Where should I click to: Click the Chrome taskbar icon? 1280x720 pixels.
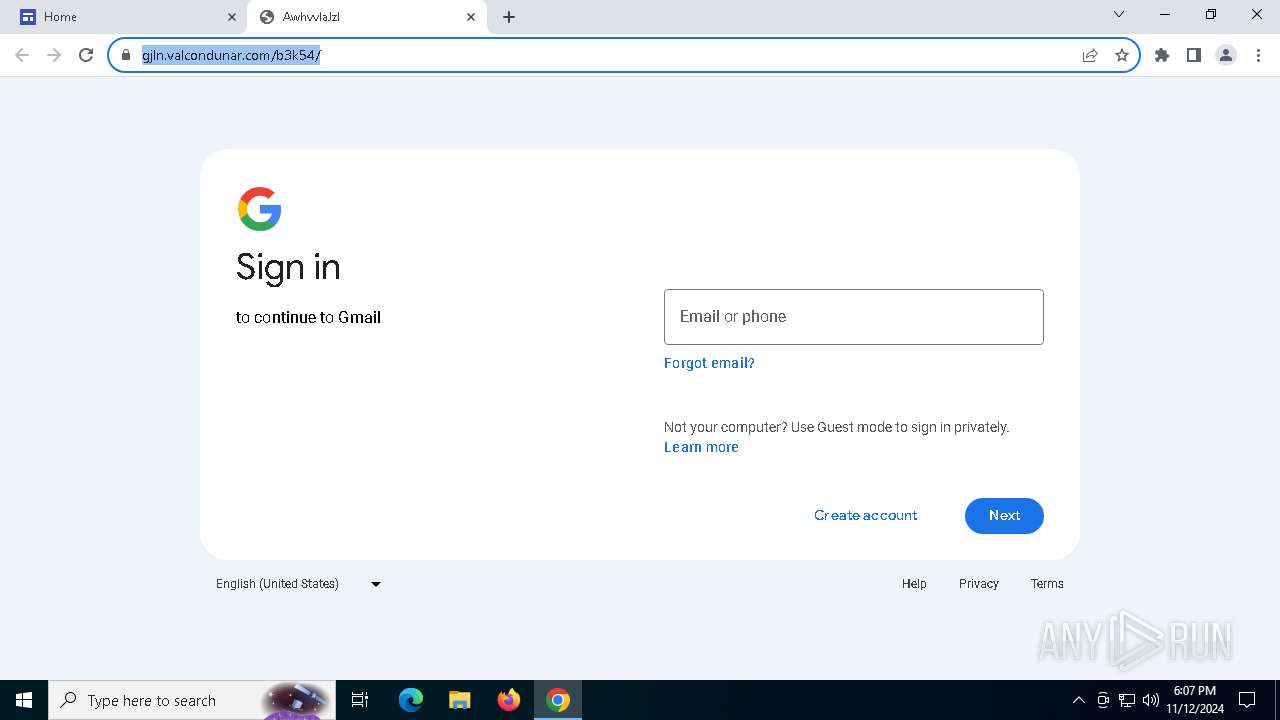pyautogui.click(x=558, y=700)
